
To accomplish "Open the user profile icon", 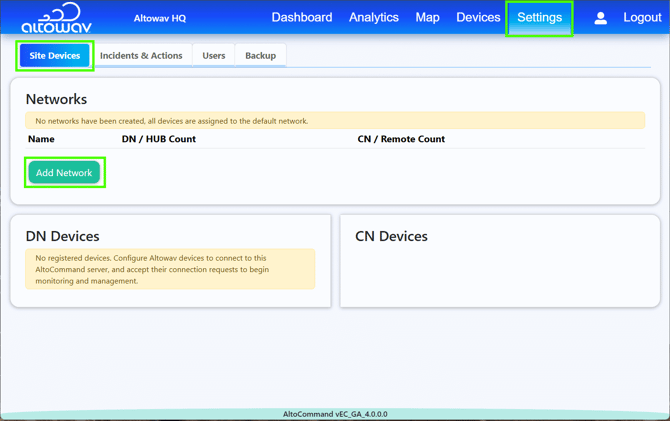I will (x=600, y=18).
